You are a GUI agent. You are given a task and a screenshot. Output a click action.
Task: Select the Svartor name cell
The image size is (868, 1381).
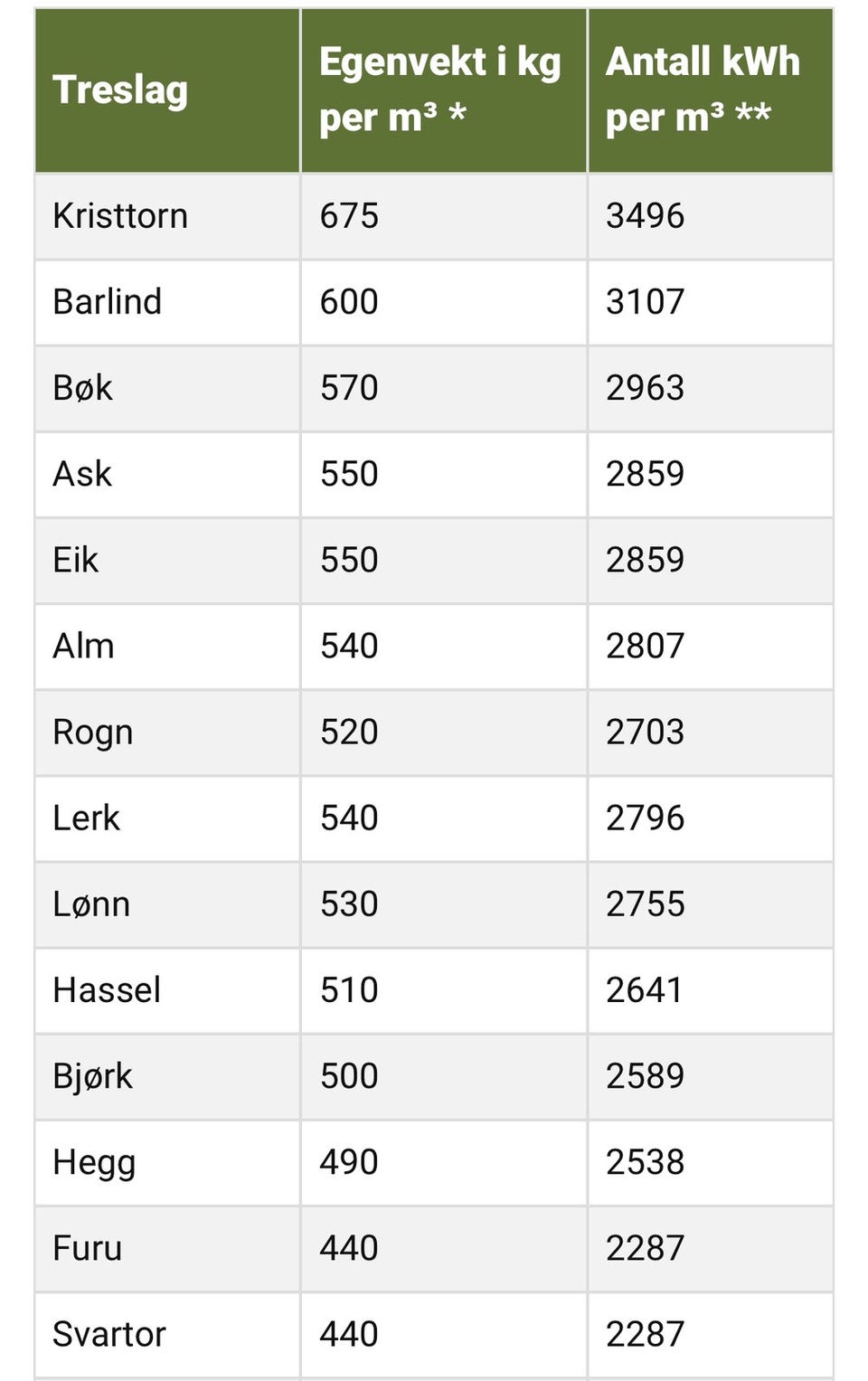pos(109,1334)
